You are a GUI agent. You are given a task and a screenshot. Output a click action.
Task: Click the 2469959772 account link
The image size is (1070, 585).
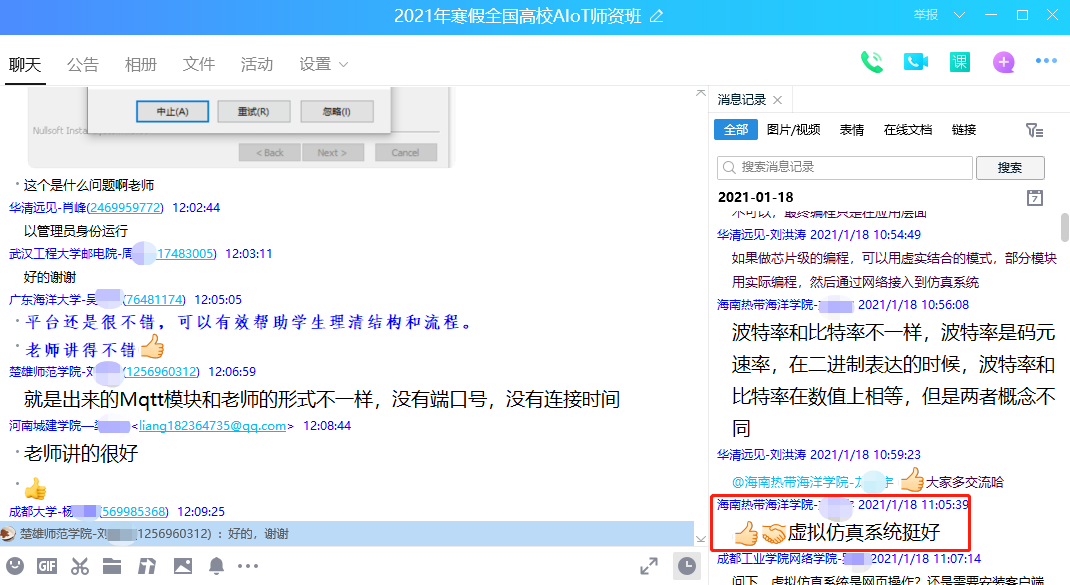coord(125,208)
